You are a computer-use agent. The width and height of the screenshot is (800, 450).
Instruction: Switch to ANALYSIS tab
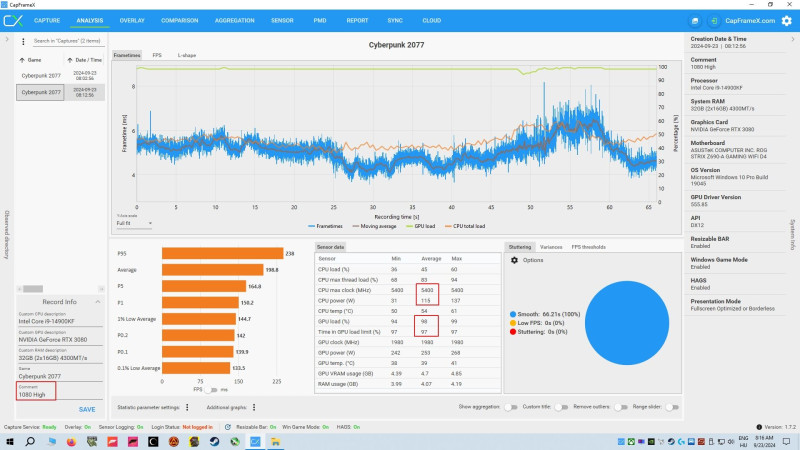(x=90, y=21)
